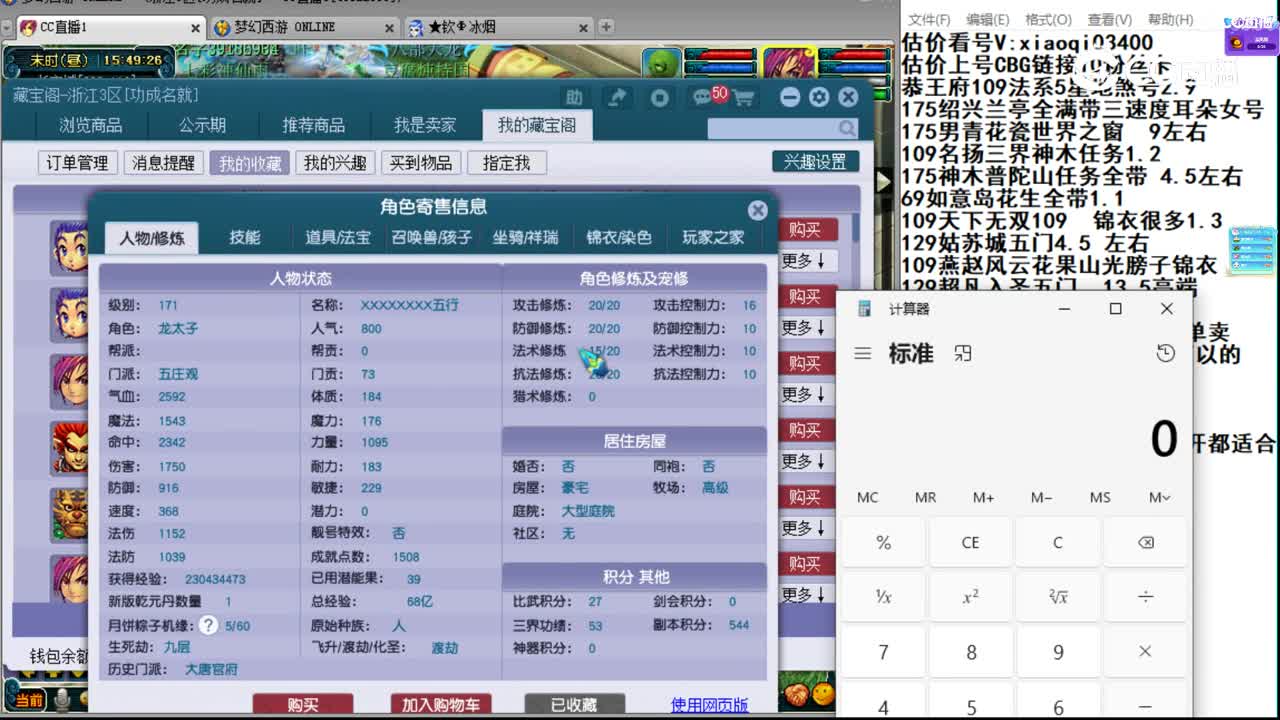Expand the fifth 更多 dropdown in list

pyautogui.click(x=805, y=528)
